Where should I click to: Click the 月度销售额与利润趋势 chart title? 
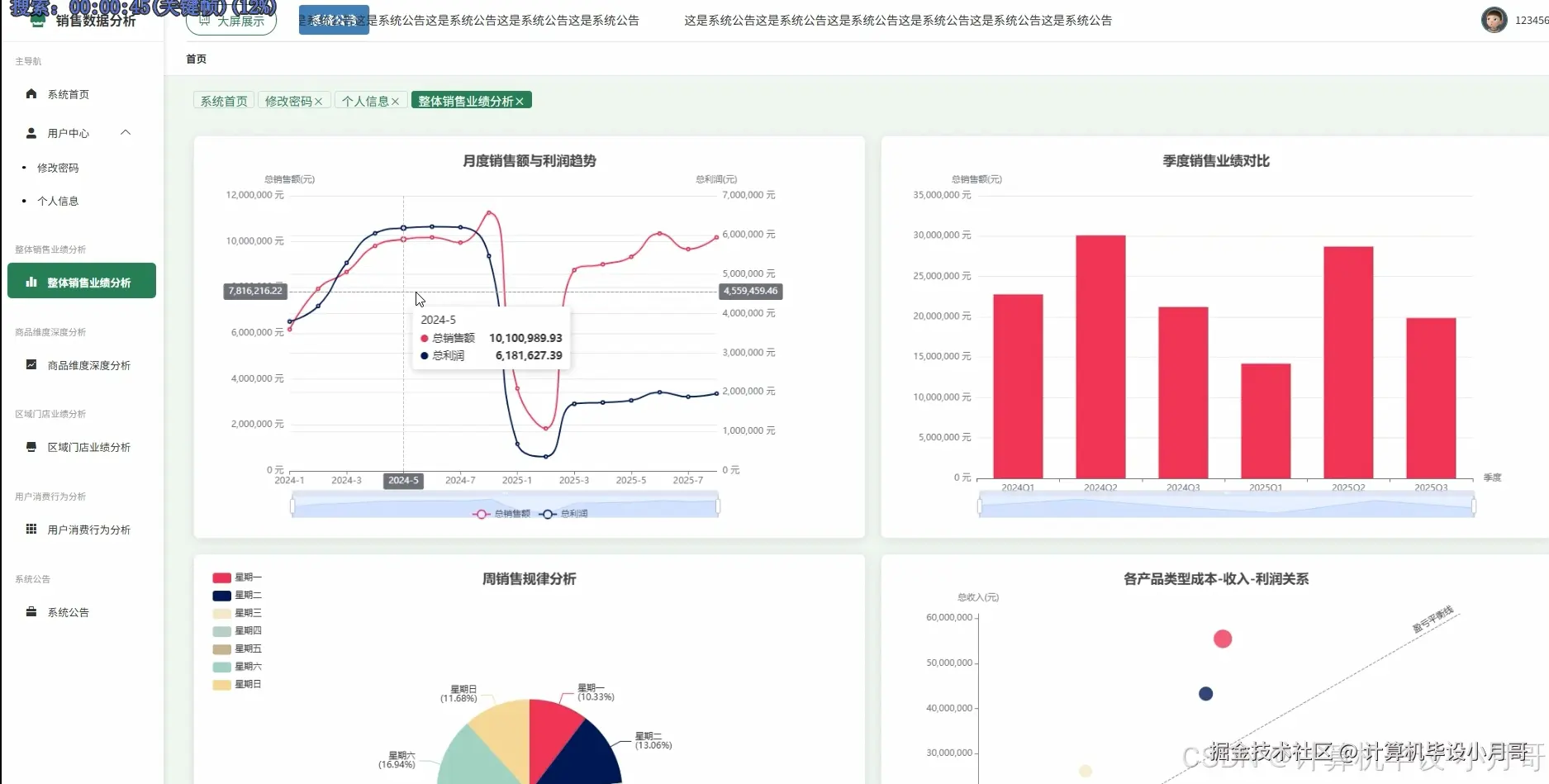[x=530, y=161]
